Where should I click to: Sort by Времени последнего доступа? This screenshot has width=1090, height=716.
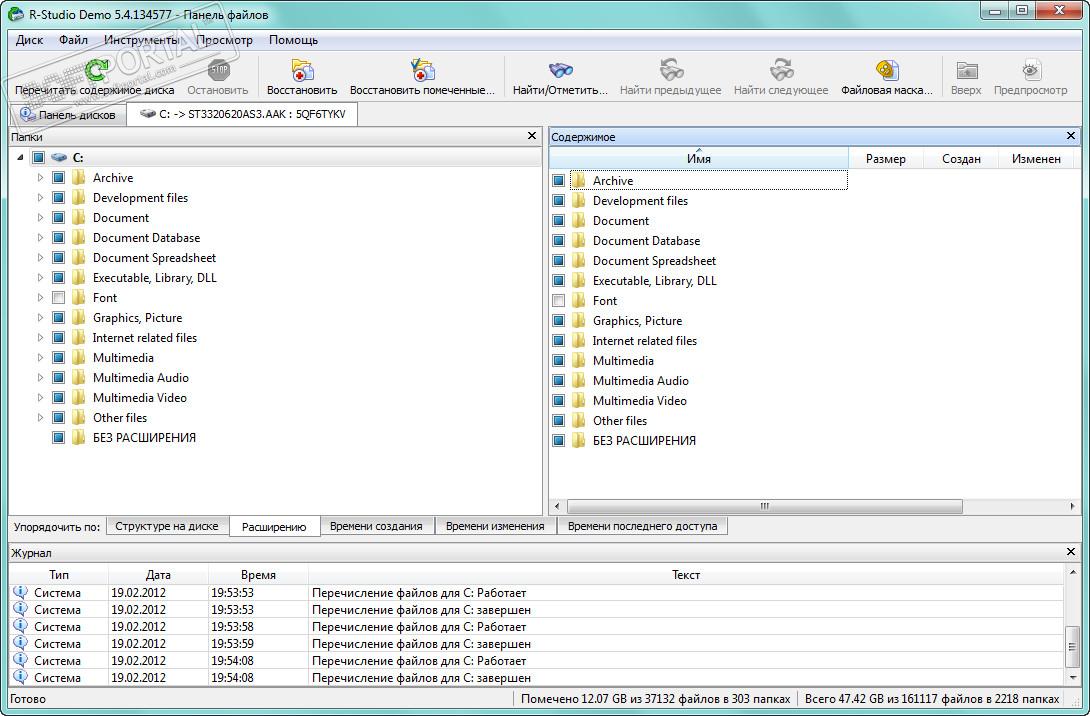[642, 526]
